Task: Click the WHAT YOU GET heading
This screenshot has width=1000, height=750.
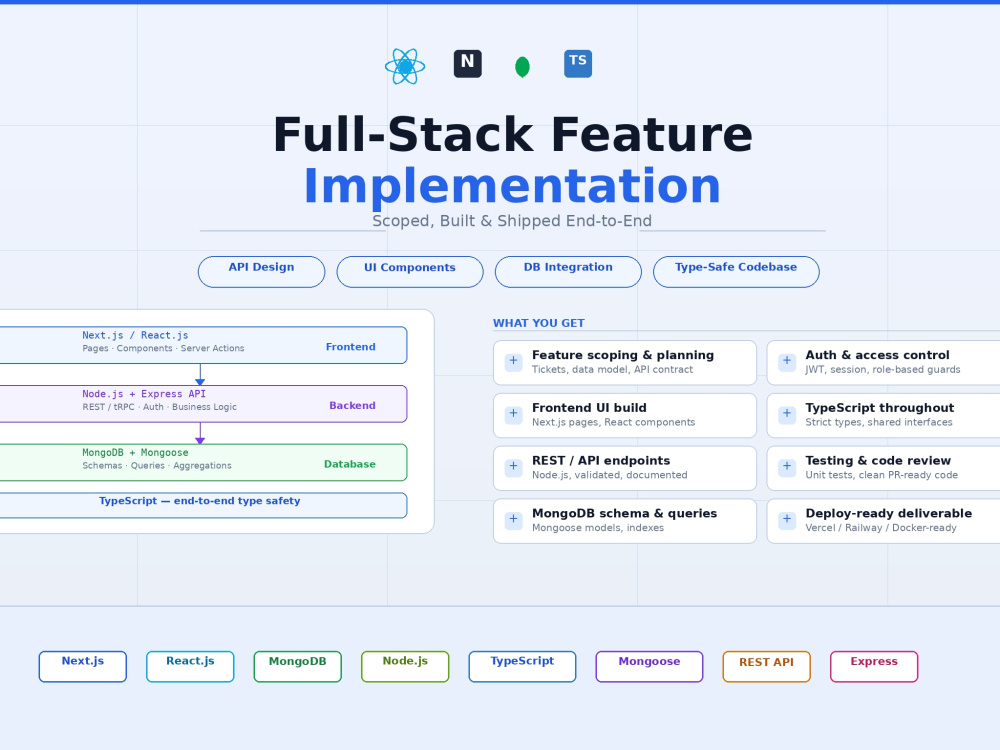Action: [x=539, y=323]
